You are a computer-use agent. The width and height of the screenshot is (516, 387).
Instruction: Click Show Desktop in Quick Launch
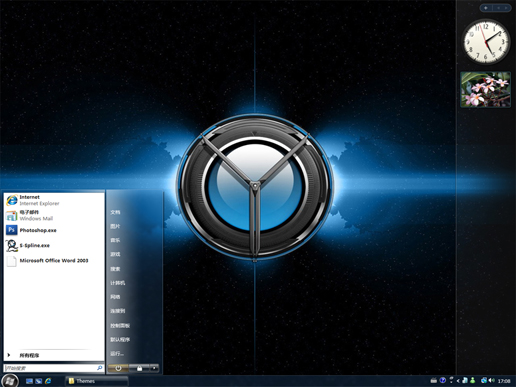coord(29,381)
